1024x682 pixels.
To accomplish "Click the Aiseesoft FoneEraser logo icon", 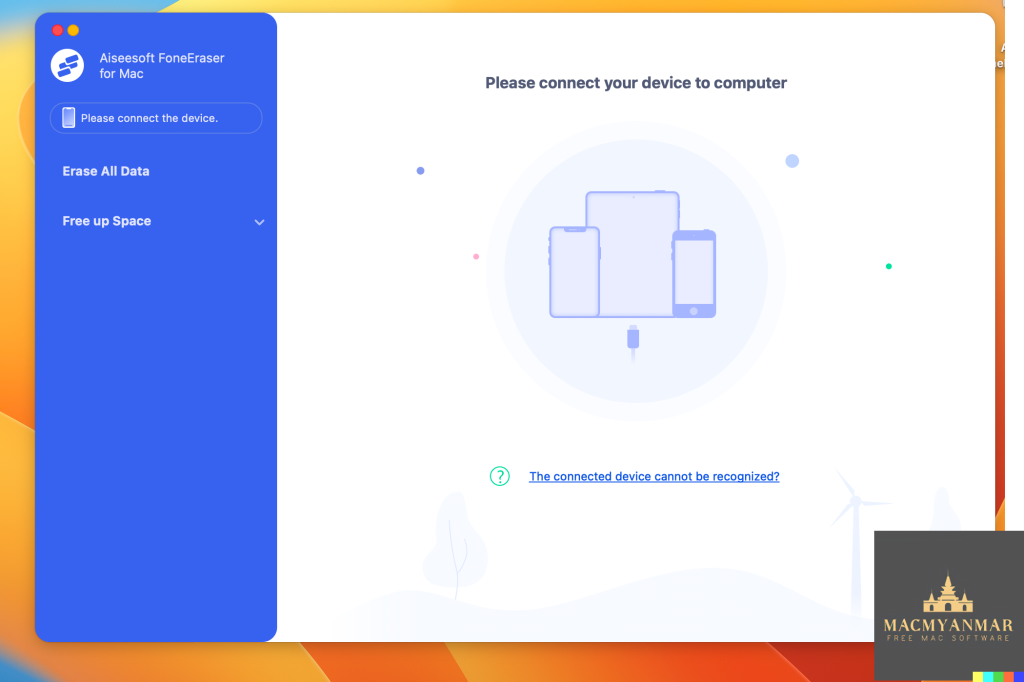I will (x=67, y=65).
